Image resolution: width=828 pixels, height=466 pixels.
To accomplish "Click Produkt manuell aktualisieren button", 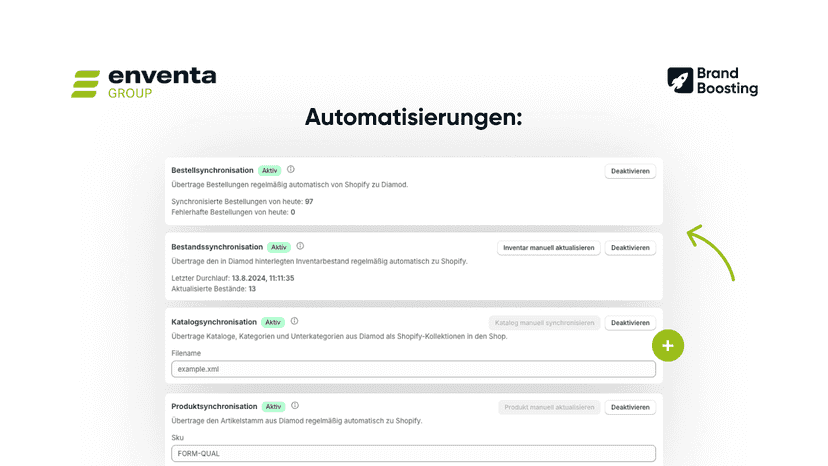I will (549, 407).
